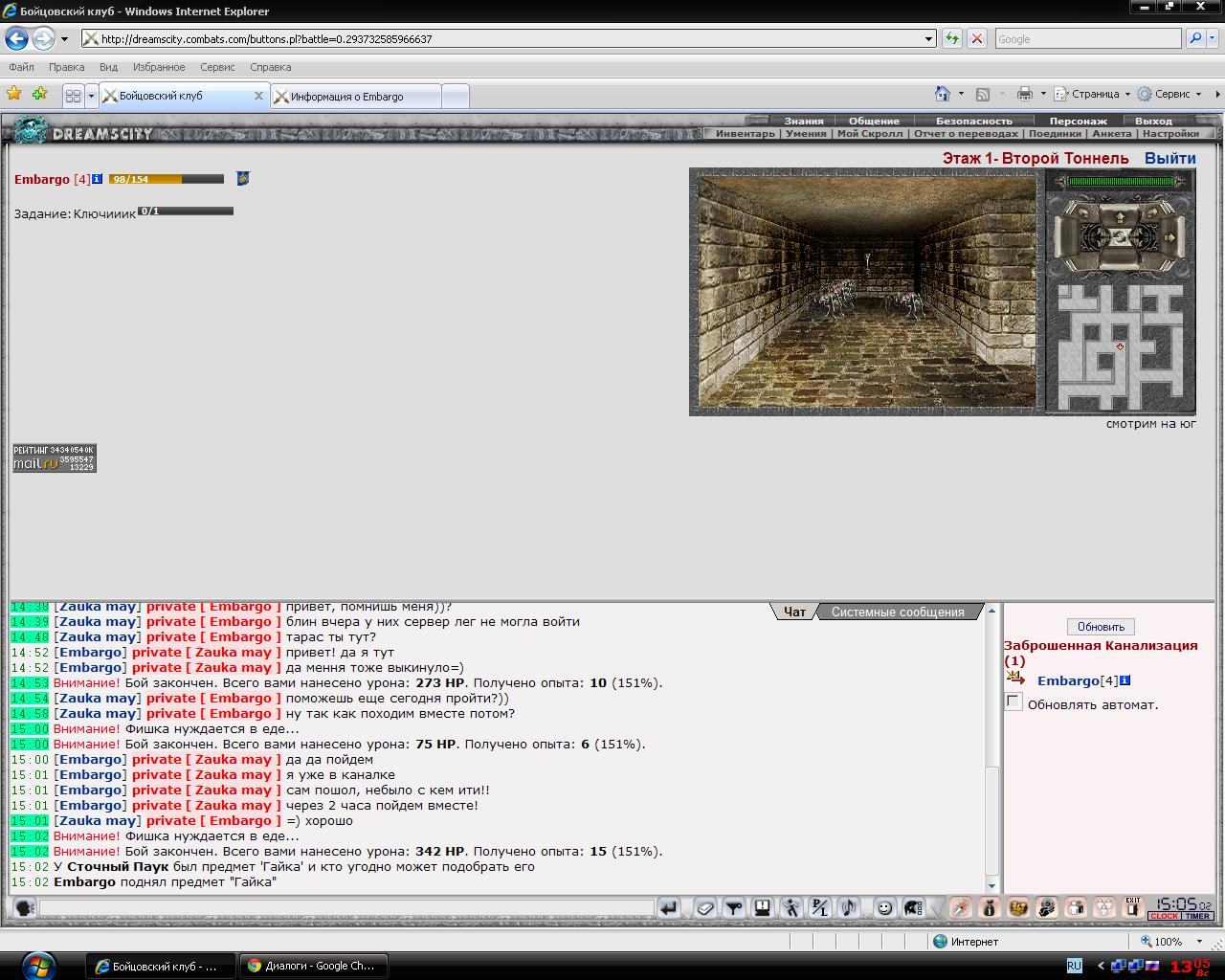Open the Инвентарь menu link

click(x=746, y=134)
